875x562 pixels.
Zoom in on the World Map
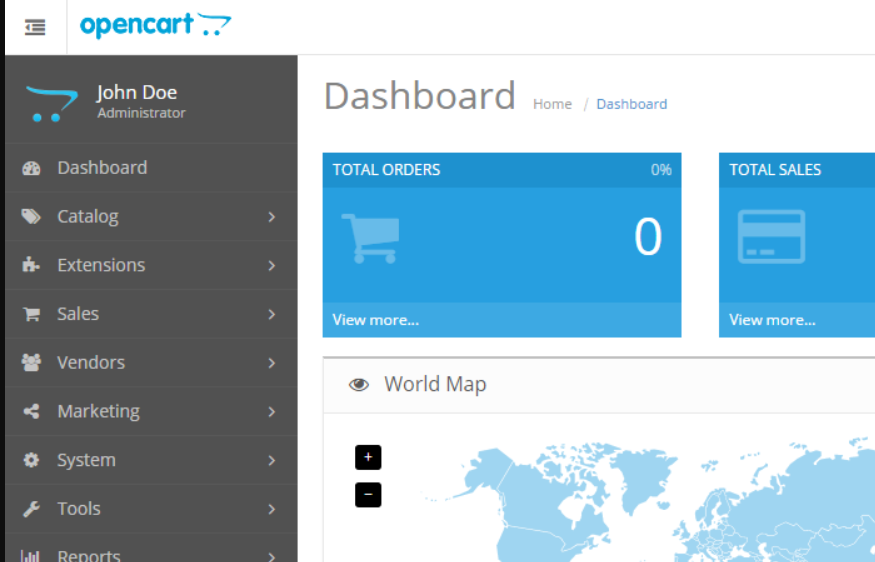coord(368,457)
